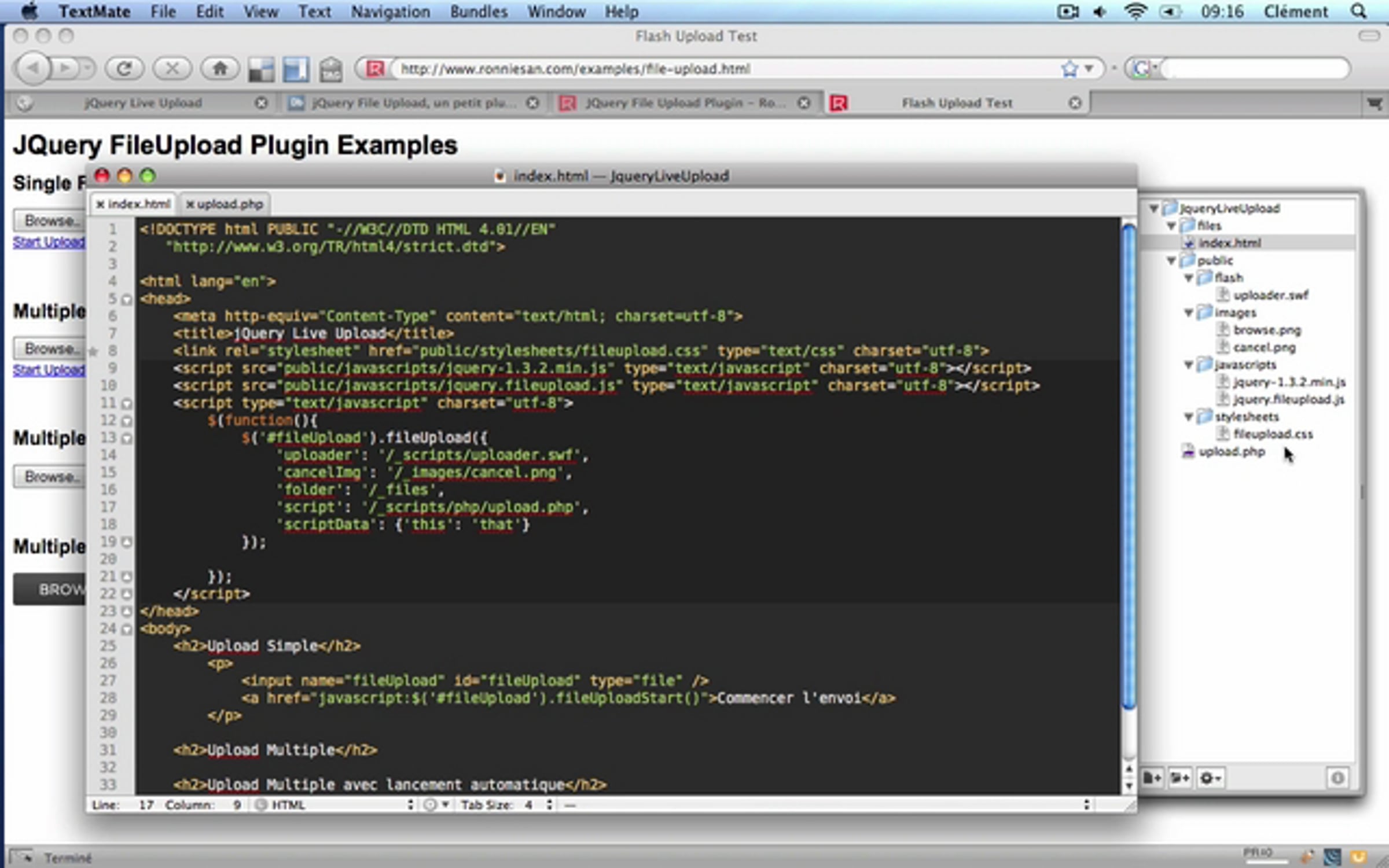Toggle fold marker on line 21

click(x=127, y=576)
